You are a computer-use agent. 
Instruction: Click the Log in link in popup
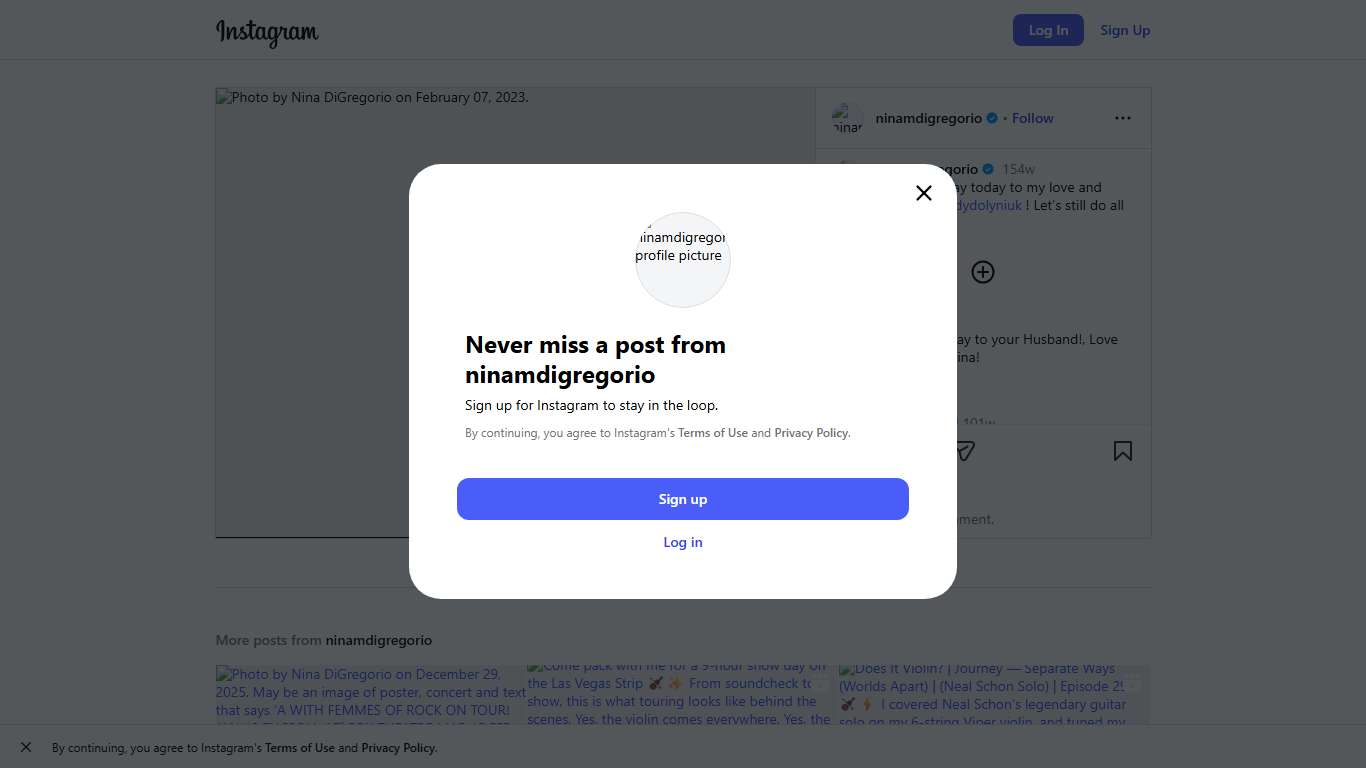(683, 542)
